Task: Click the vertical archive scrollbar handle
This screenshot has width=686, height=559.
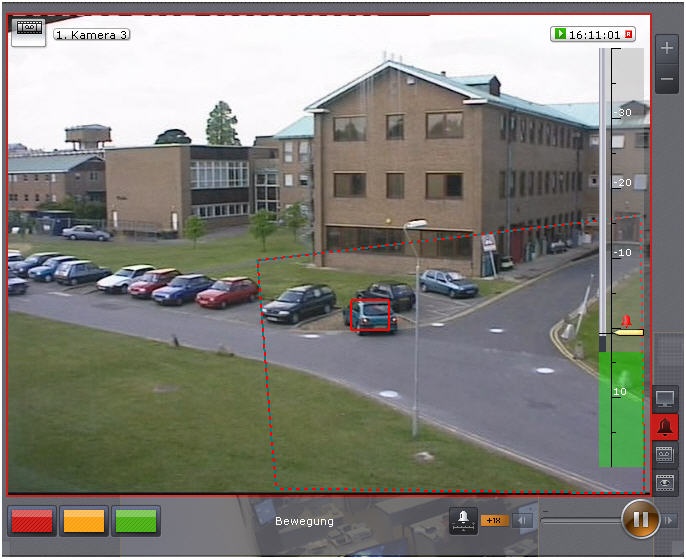Action: click(603, 343)
